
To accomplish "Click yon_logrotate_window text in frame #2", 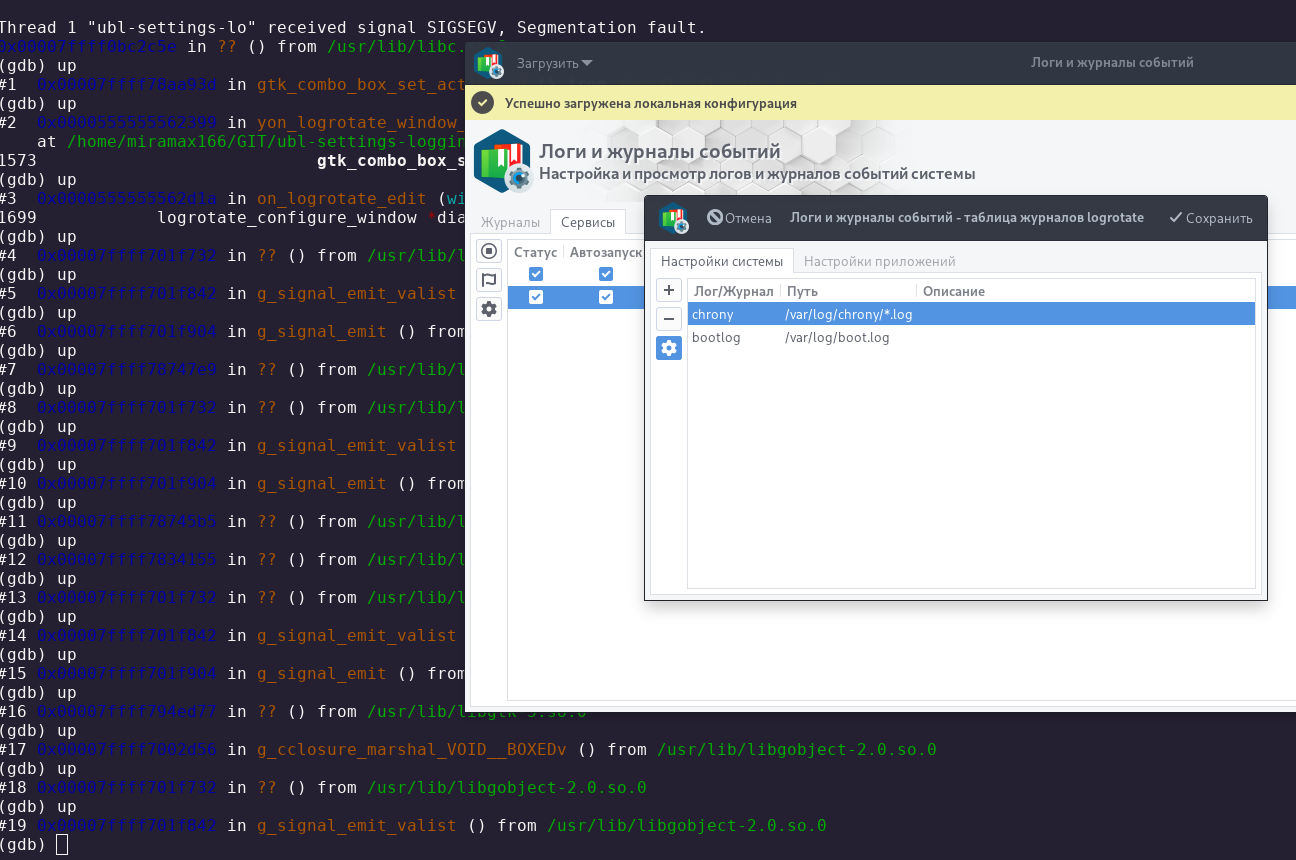I will click(x=361, y=122).
